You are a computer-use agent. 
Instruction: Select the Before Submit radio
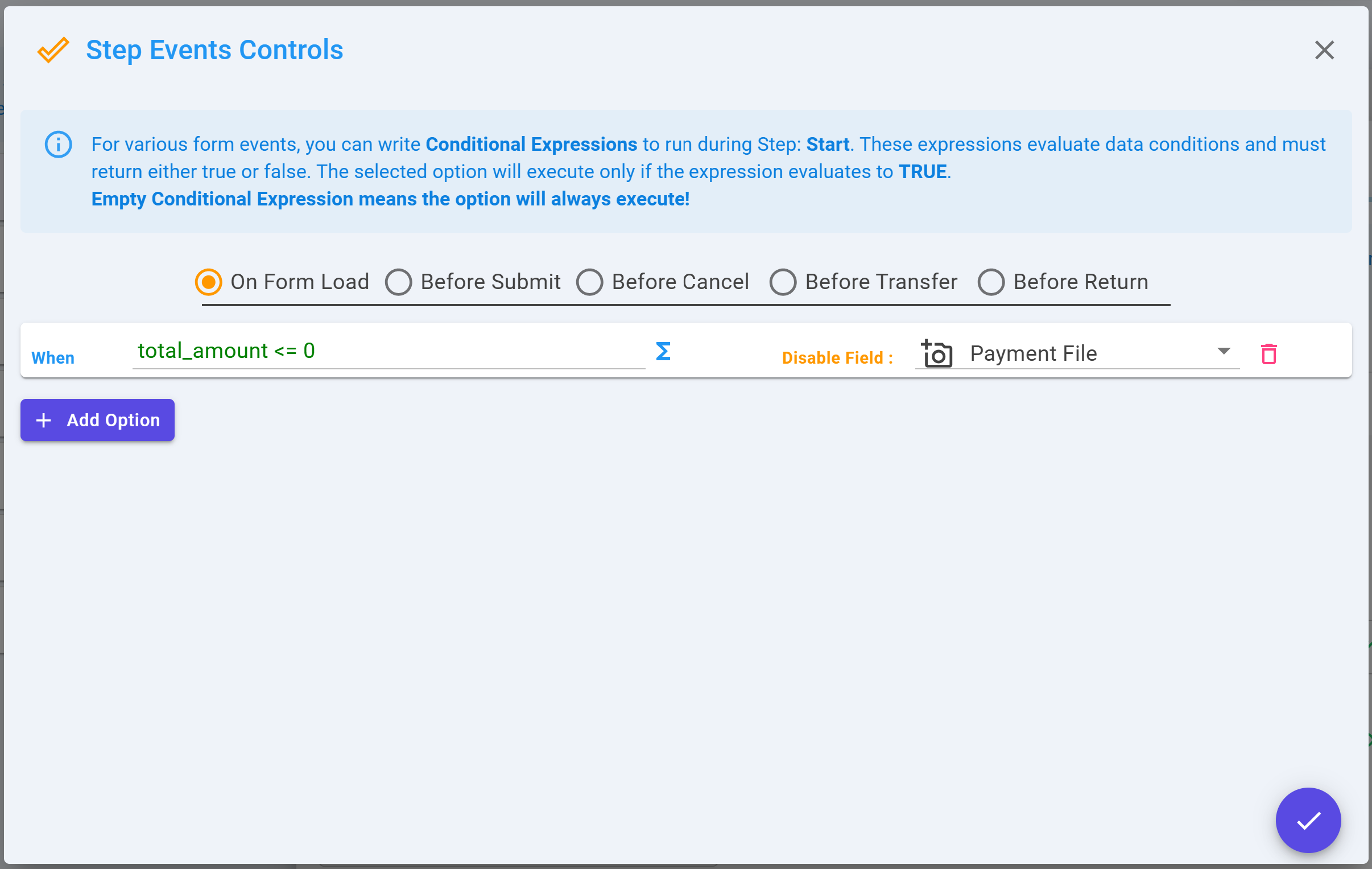click(398, 282)
